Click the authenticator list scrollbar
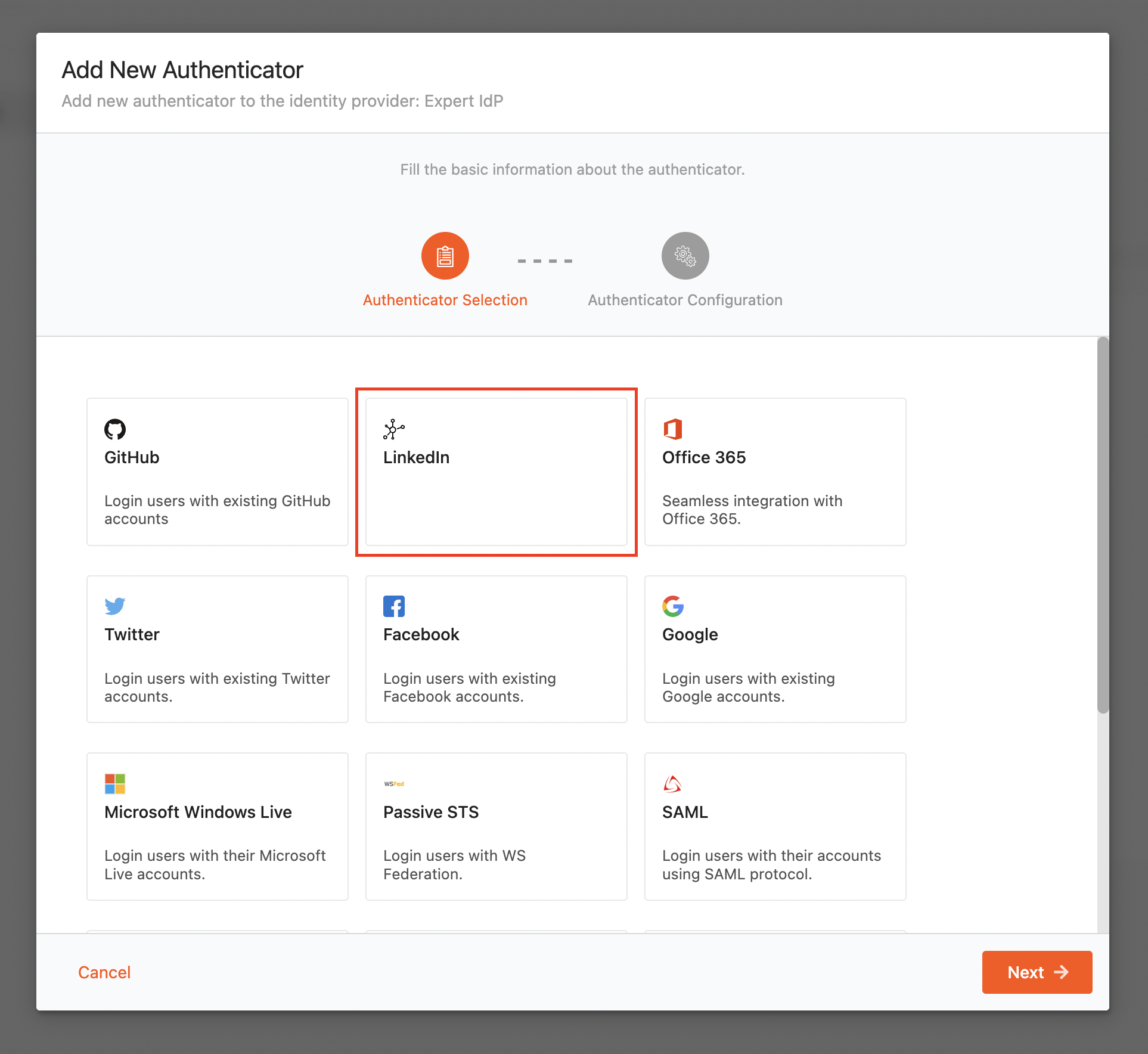Image resolution: width=1148 pixels, height=1054 pixels. pos(1103,525)
